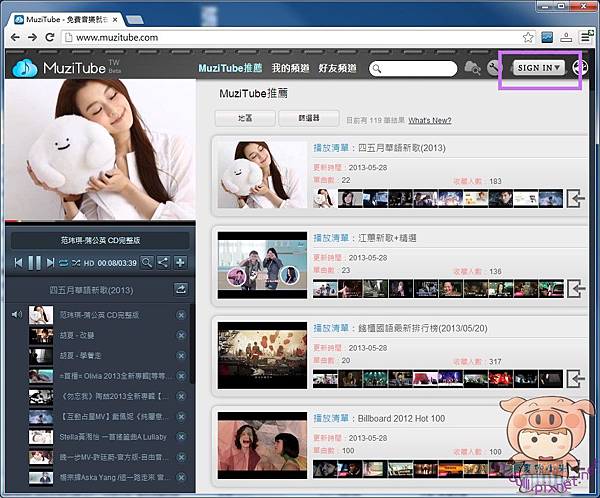Image resolution: width=600 pixels, height=498 pixels.
Task: Open the wrench settings icon in header
Action: (494, 68)
